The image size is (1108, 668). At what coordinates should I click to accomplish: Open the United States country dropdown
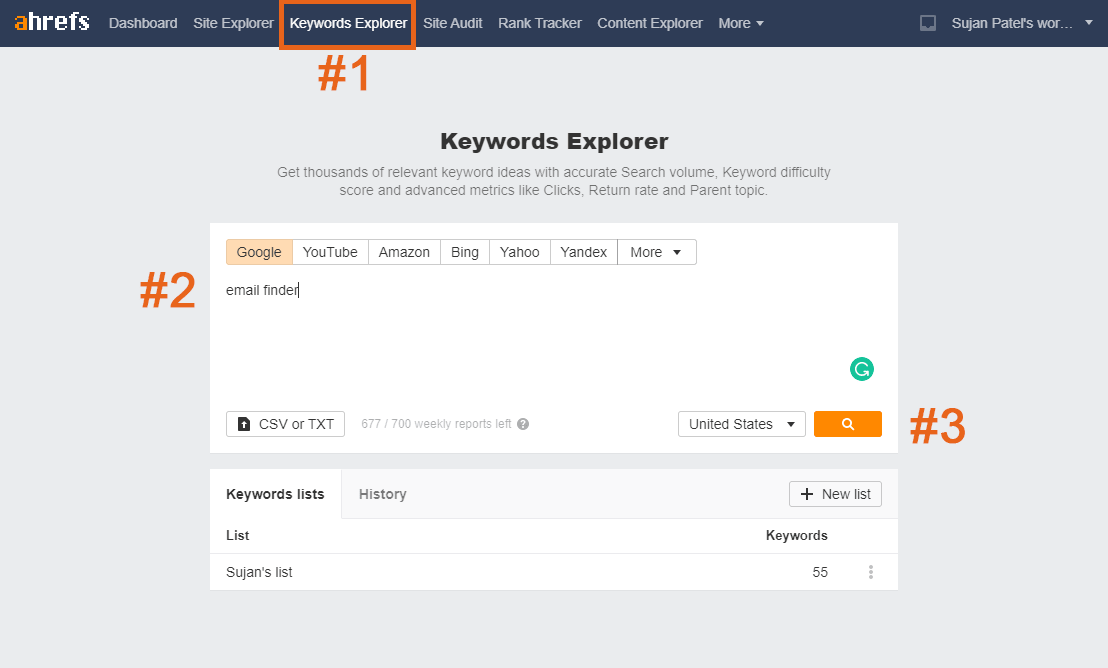pos(741,424)
